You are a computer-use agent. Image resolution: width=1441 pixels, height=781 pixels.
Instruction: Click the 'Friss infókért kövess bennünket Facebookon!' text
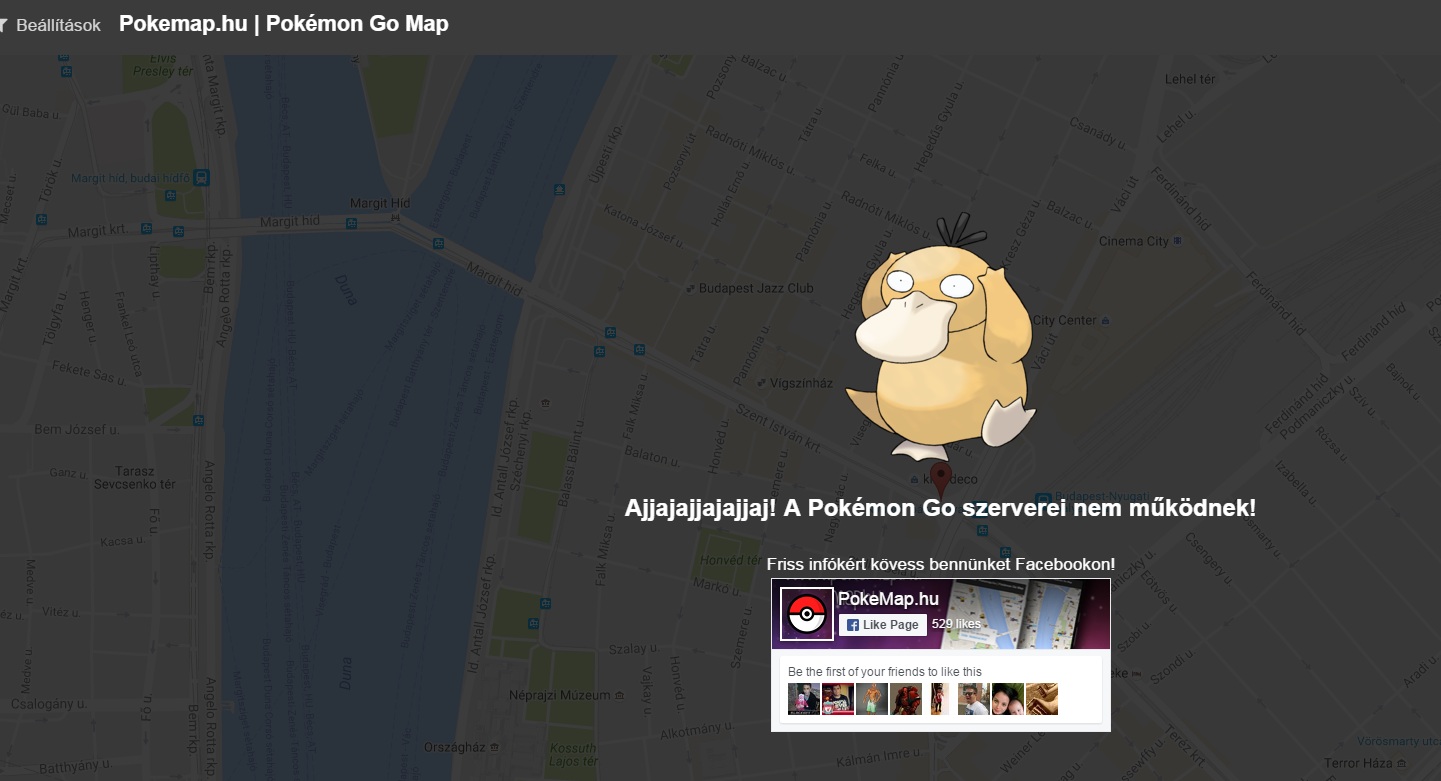pyautogui.click(x=941, y=564)
